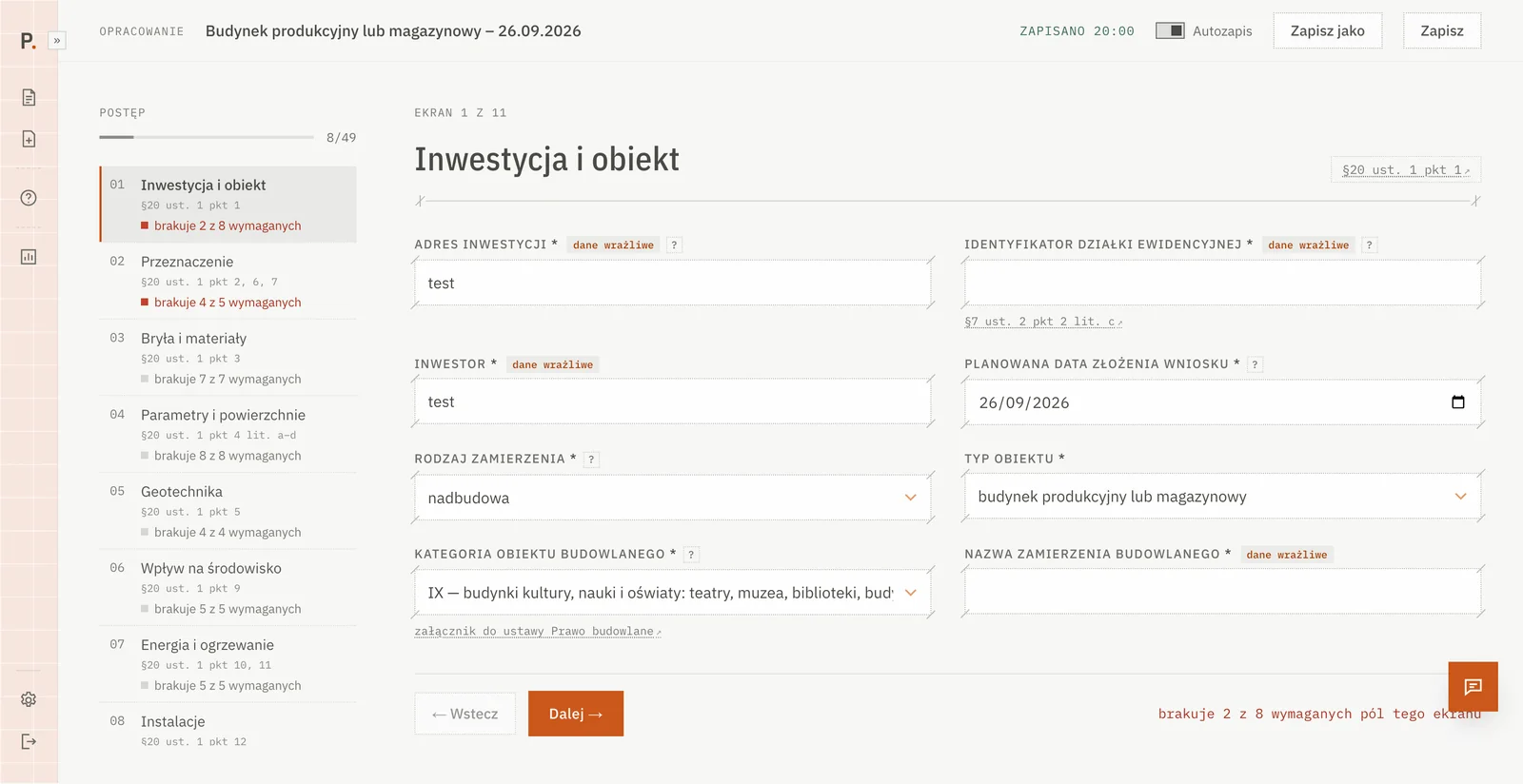Select step 01 Inwestycja i obiekt
Screen dimensions: 1523x784
tap(228, 205)
